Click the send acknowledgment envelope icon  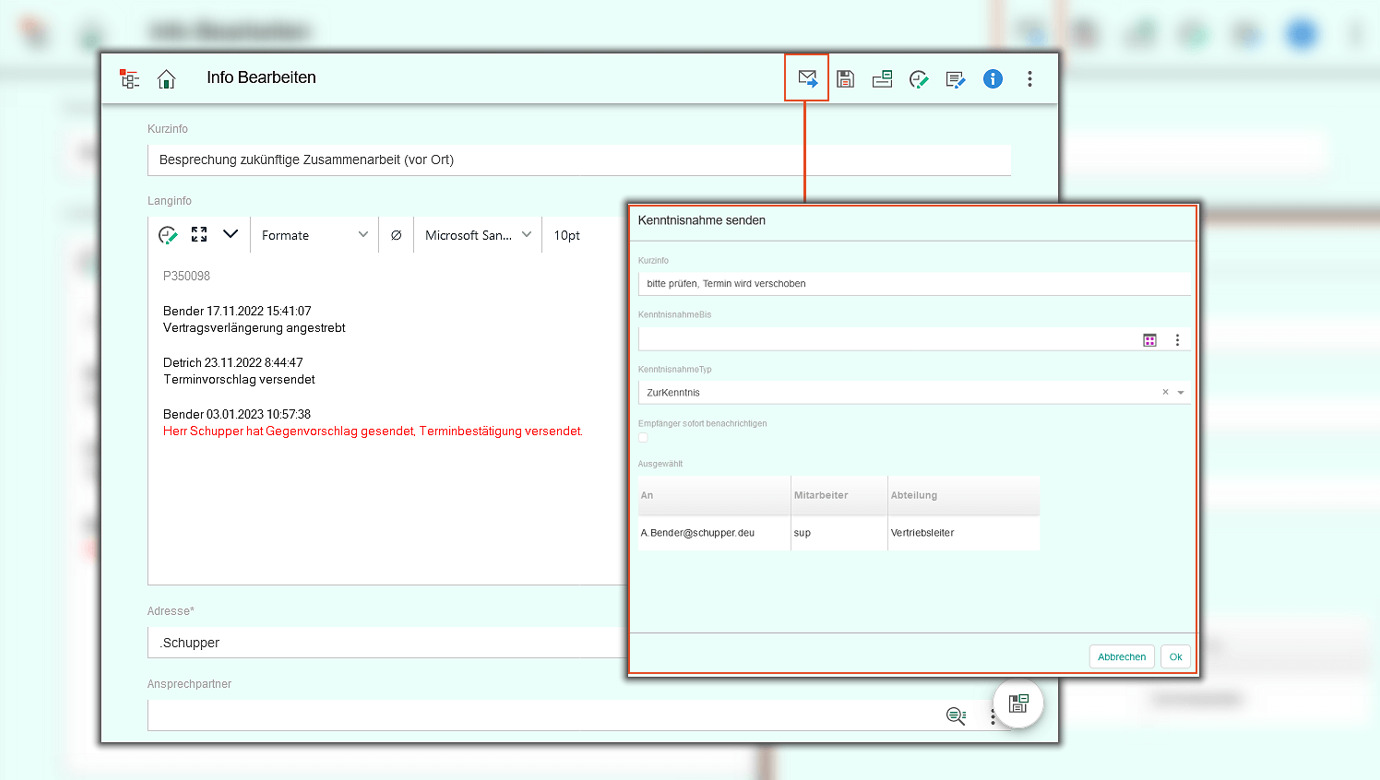807,79
